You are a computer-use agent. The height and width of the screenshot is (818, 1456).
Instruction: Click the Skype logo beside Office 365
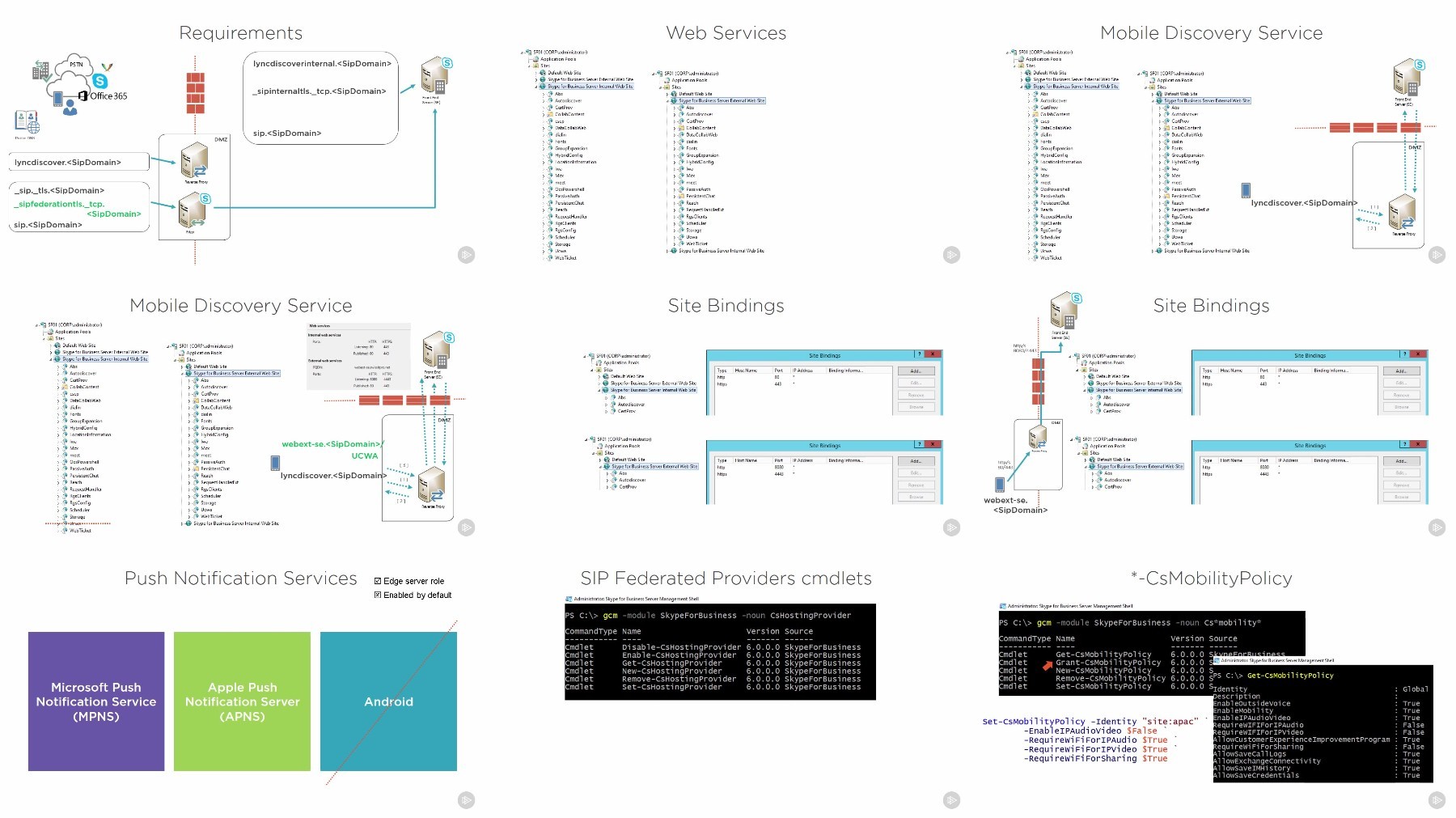[100, 81]
